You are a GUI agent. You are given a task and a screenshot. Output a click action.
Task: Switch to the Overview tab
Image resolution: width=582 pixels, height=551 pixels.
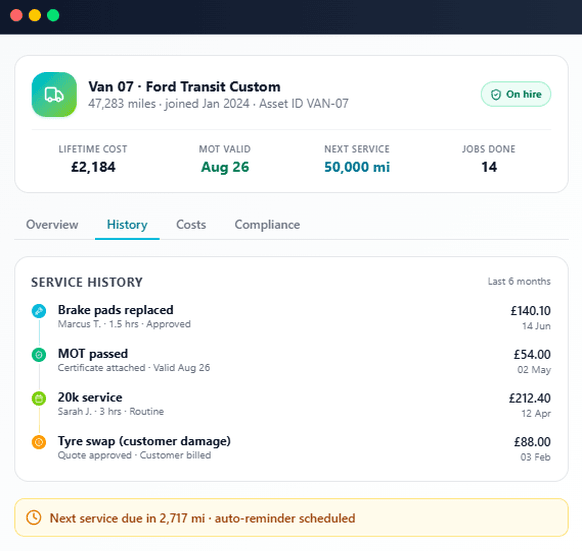[x=52, y=225]
